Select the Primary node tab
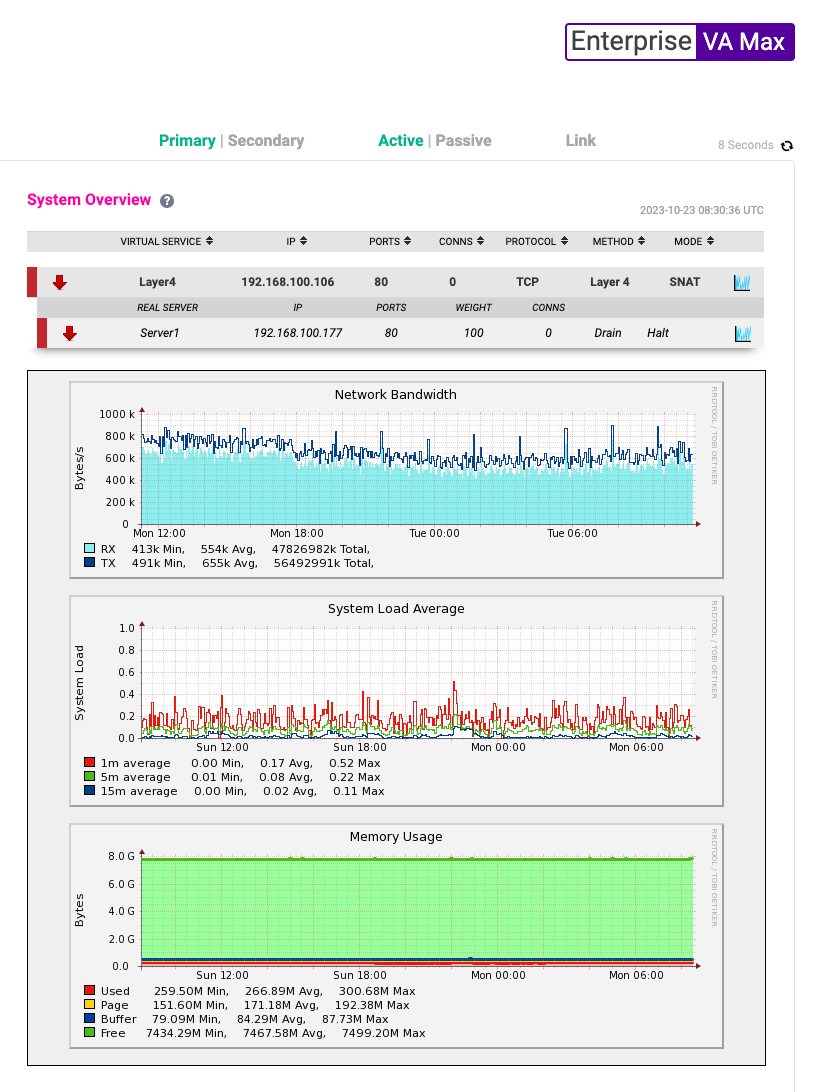 click(187, 141)
